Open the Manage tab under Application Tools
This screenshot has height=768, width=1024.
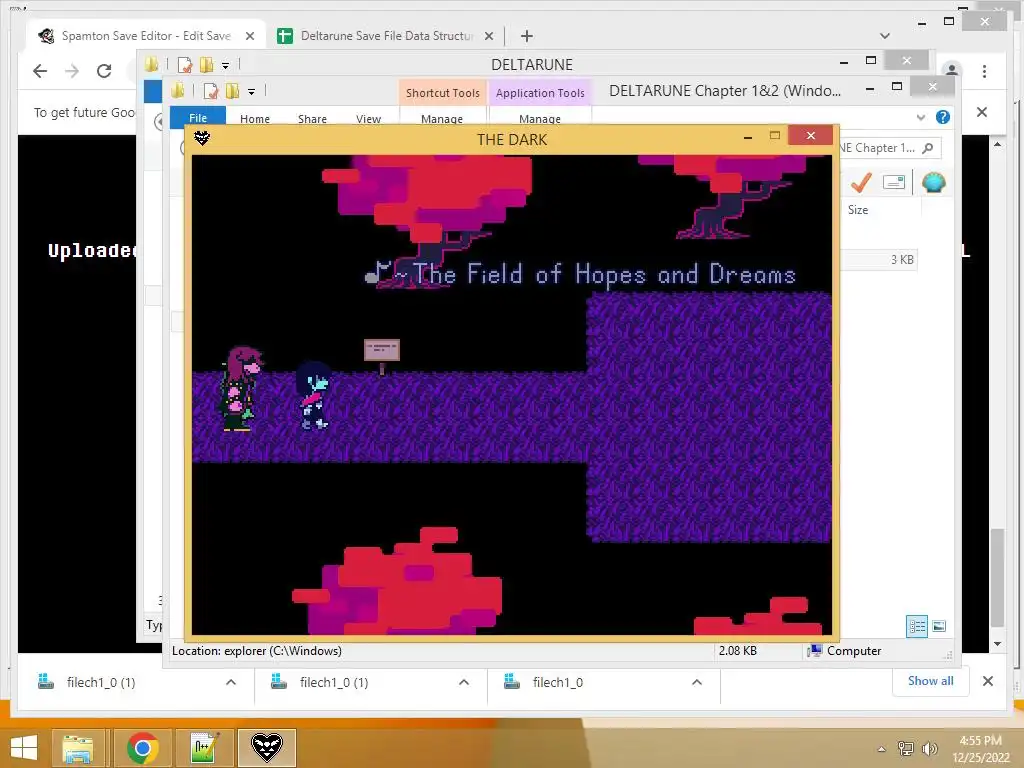(x=540, y=118)
